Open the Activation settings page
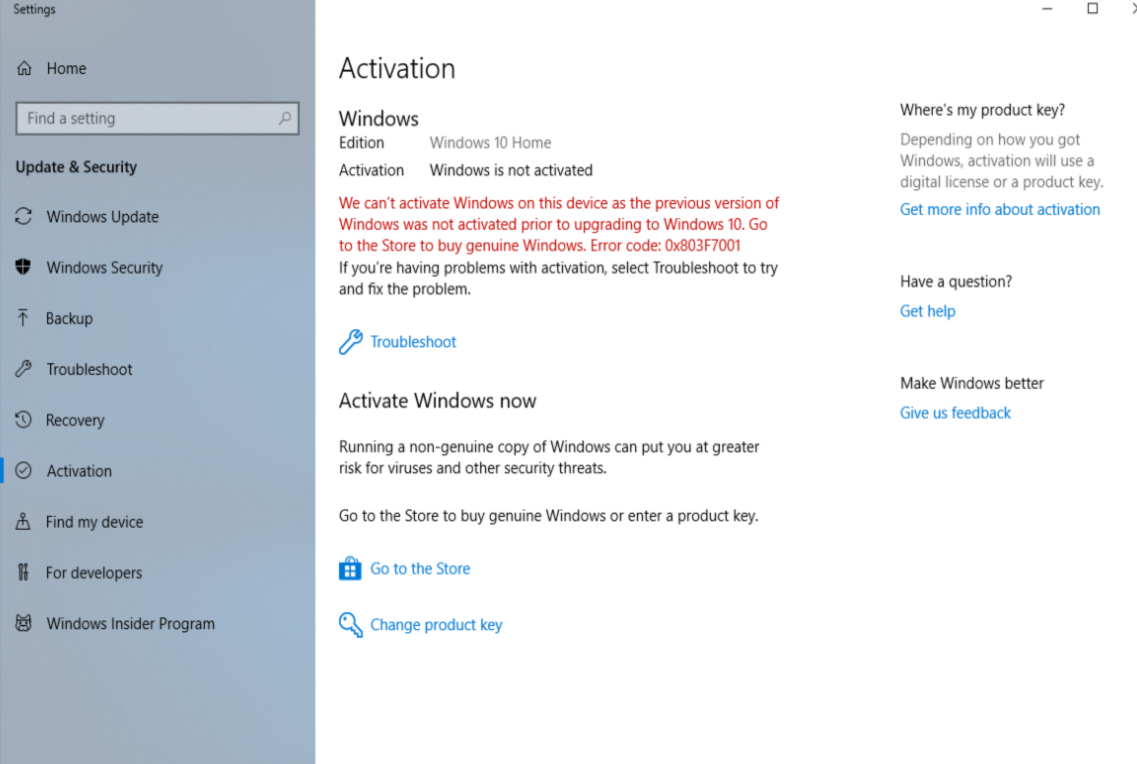The height and width of the screenshot is (764, 1137). click(79, 471)
